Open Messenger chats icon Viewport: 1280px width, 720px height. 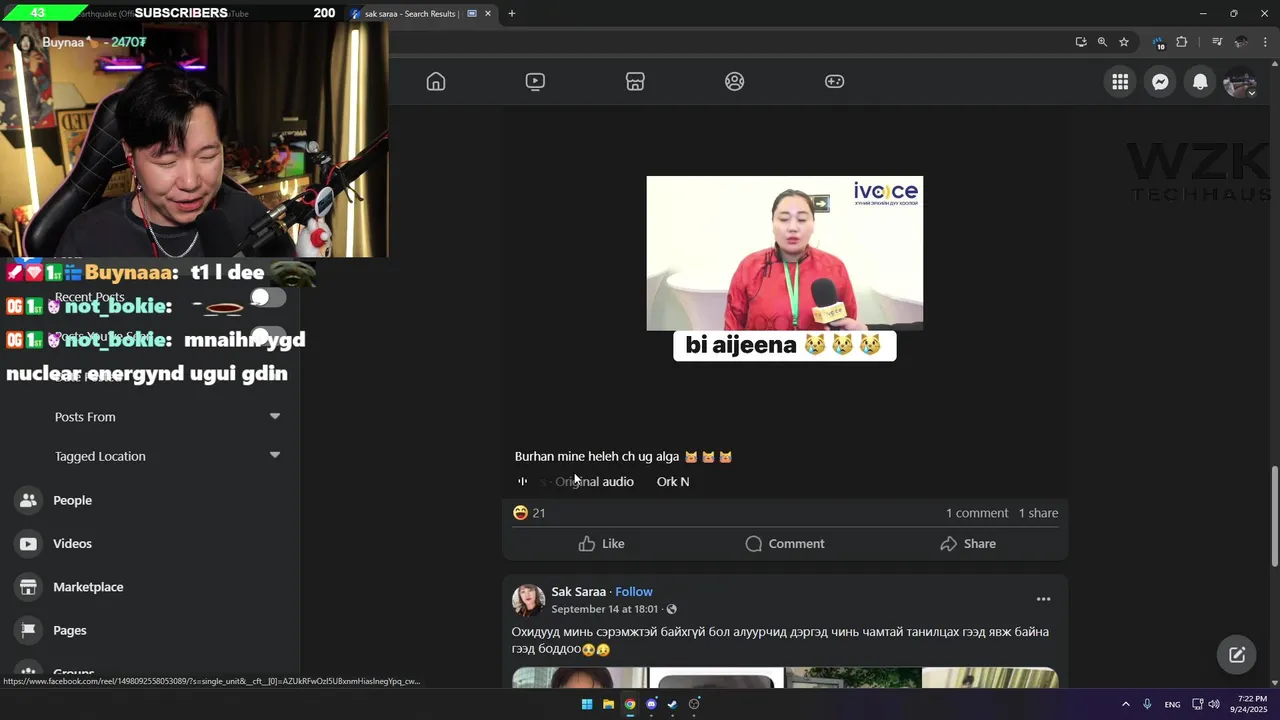coord(1160,82)
